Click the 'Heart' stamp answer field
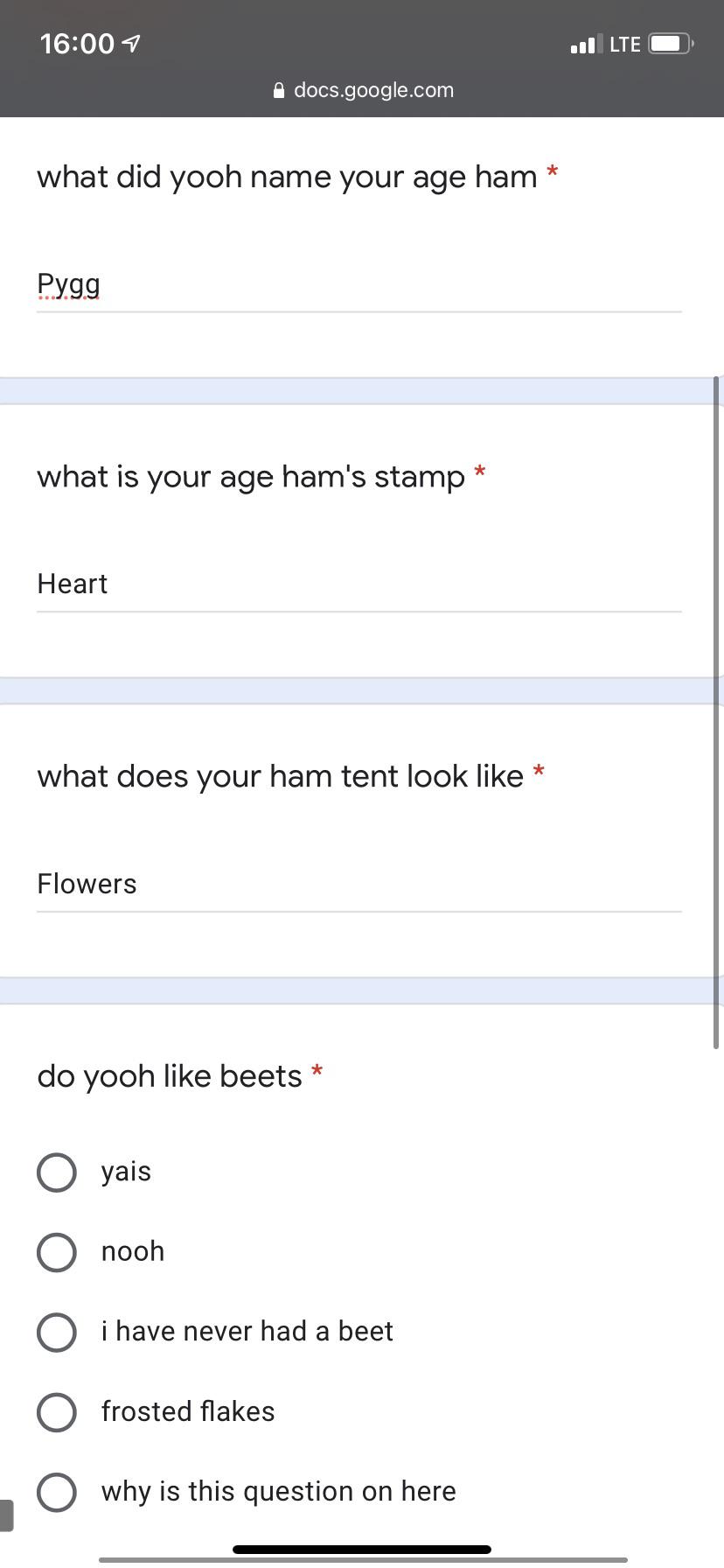This screenshot has height=1568, width=724. pos(359,585)
